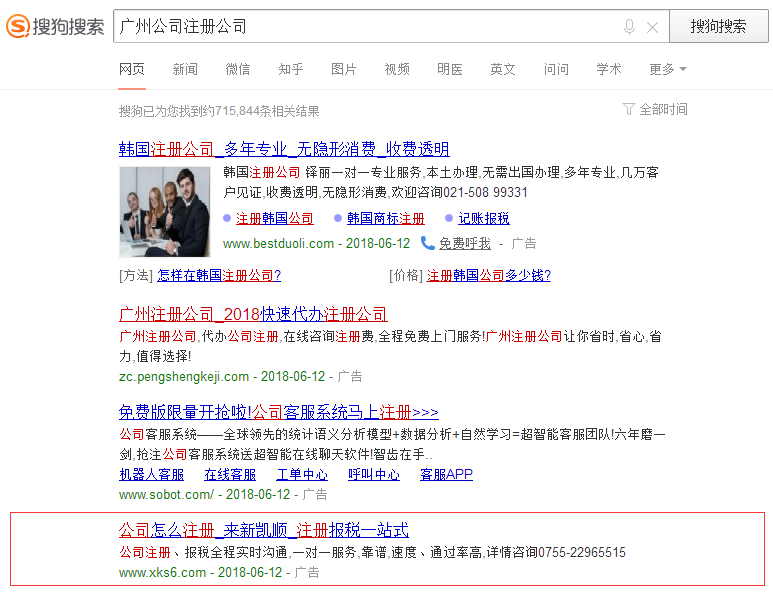Select the 学术 tab
The height and width of the screenshot is (592, 773).
[609, 69]
